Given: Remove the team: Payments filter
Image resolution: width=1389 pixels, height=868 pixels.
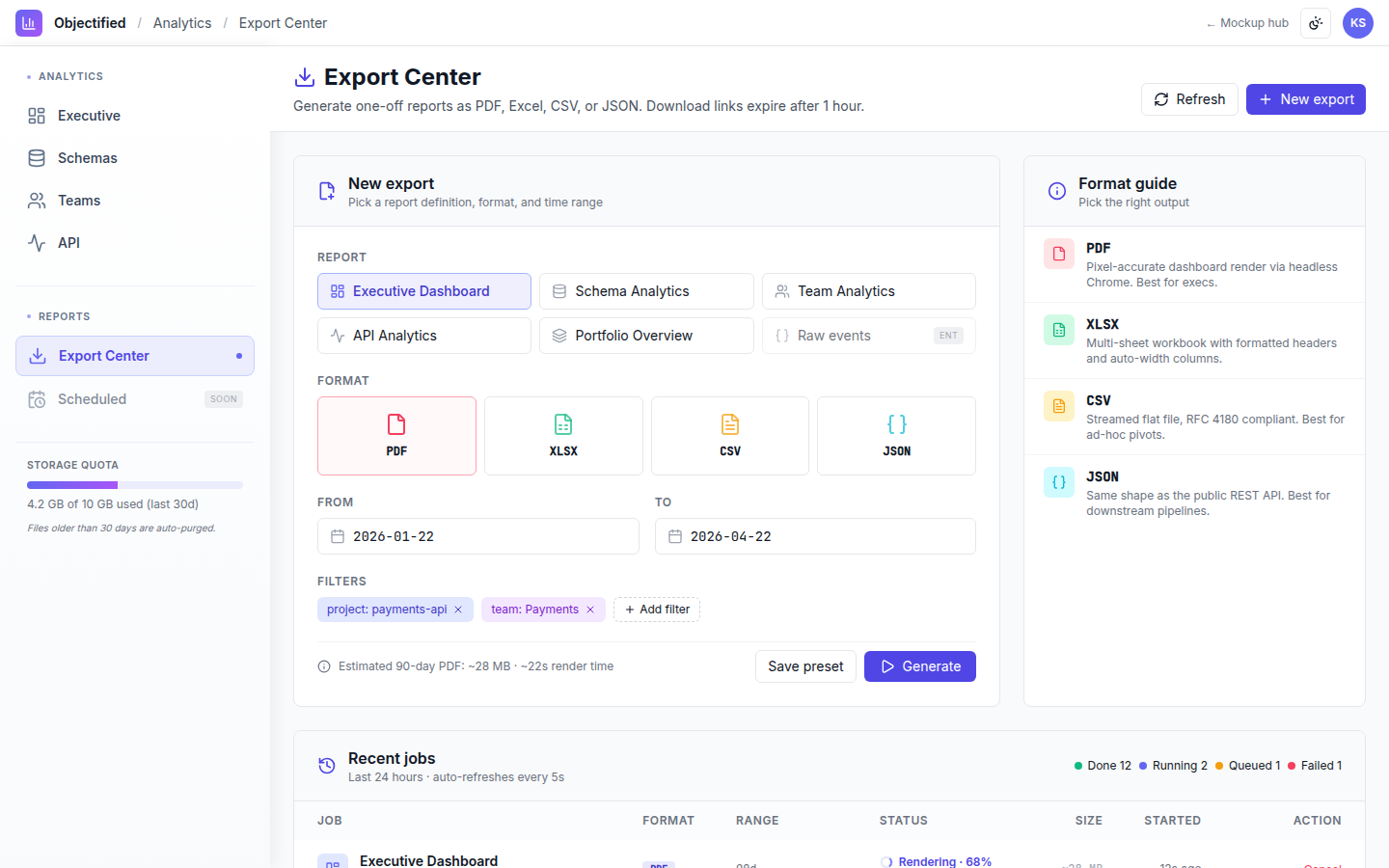Looking at the screenshot, I should [x=590, y=610].
